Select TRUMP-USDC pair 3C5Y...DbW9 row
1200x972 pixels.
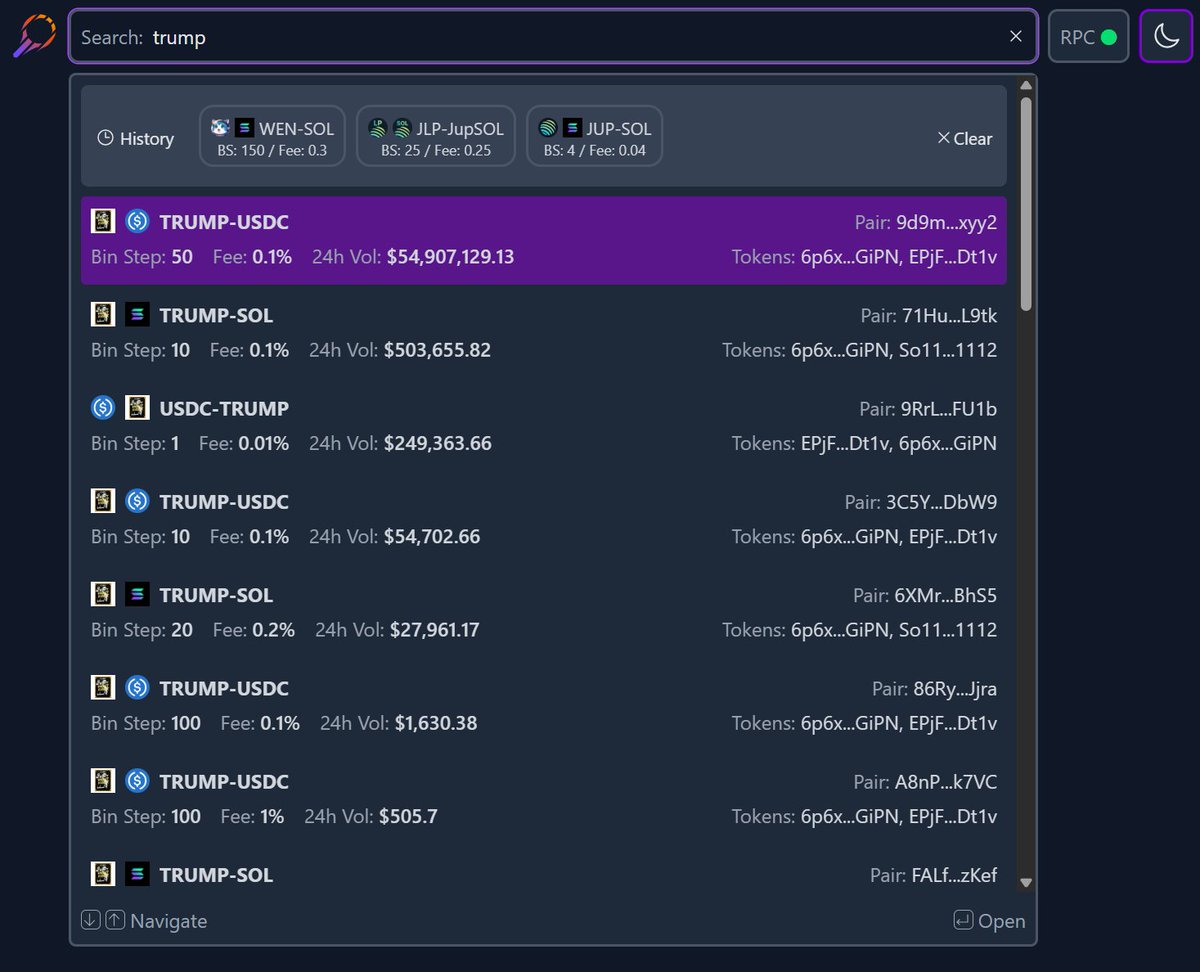pyautogui.click(x=544, y=519)
